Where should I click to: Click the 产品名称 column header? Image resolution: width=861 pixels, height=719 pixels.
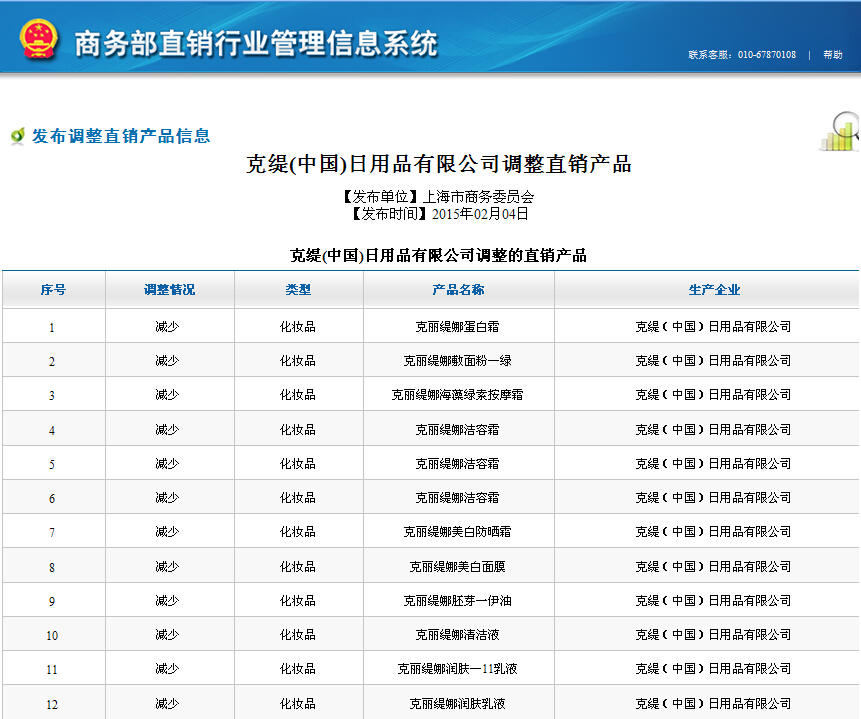(x=458, y=290)
